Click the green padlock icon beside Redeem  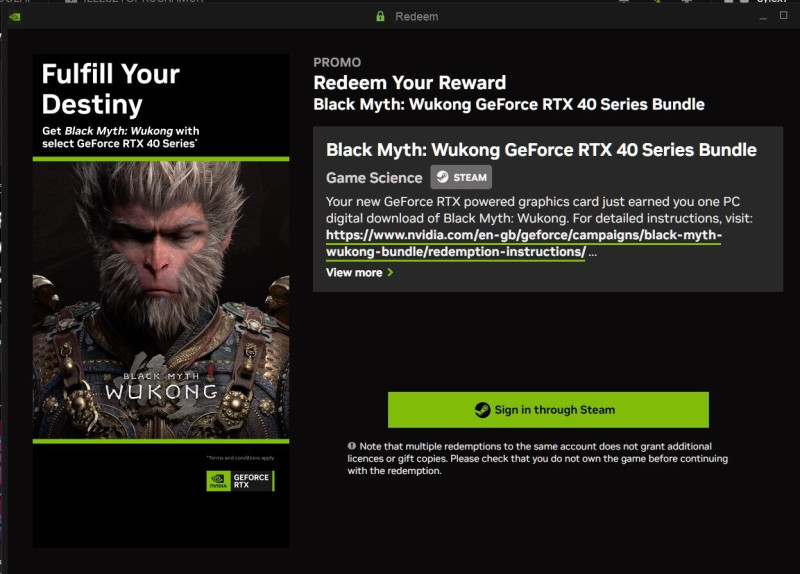coord(380,16)
